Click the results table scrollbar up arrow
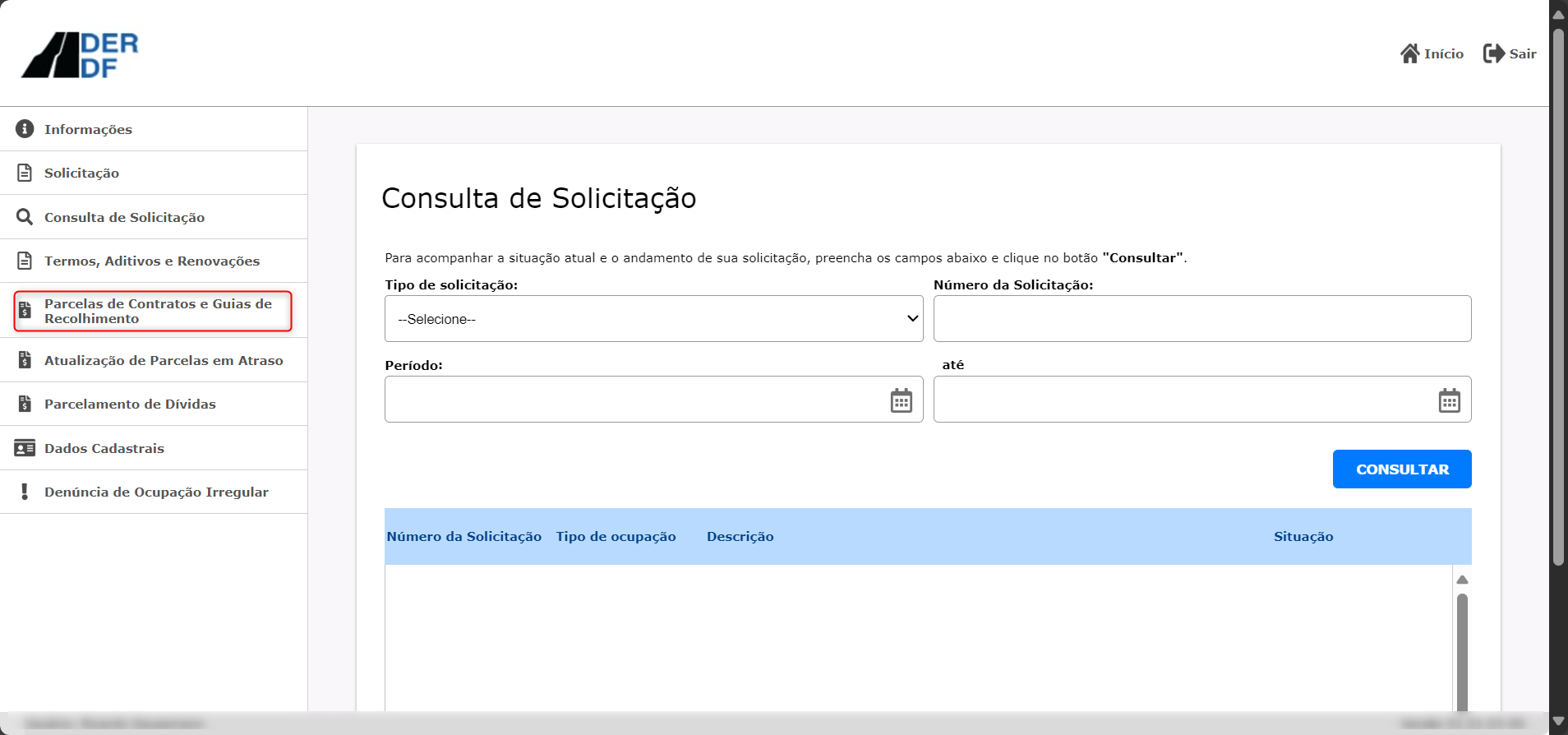The image size is (1568, 735). [1462, 580]
